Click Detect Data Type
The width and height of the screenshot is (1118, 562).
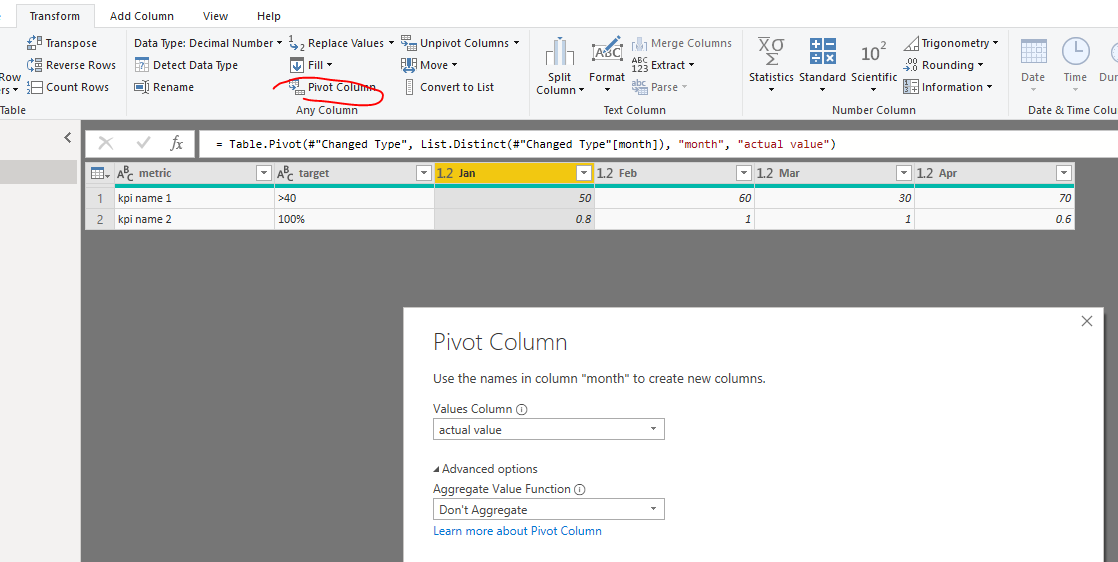click(186, 65)
